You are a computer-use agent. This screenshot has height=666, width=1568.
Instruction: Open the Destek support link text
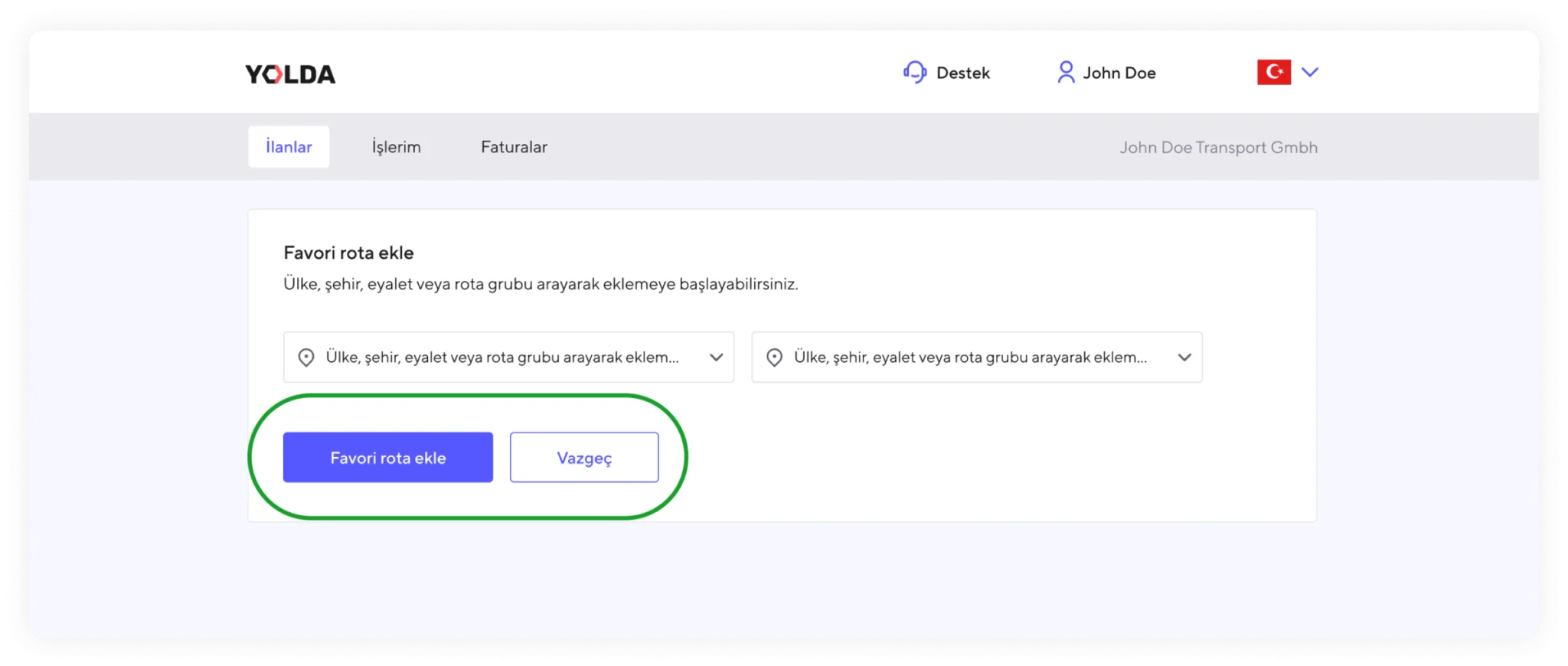[963, 73]
